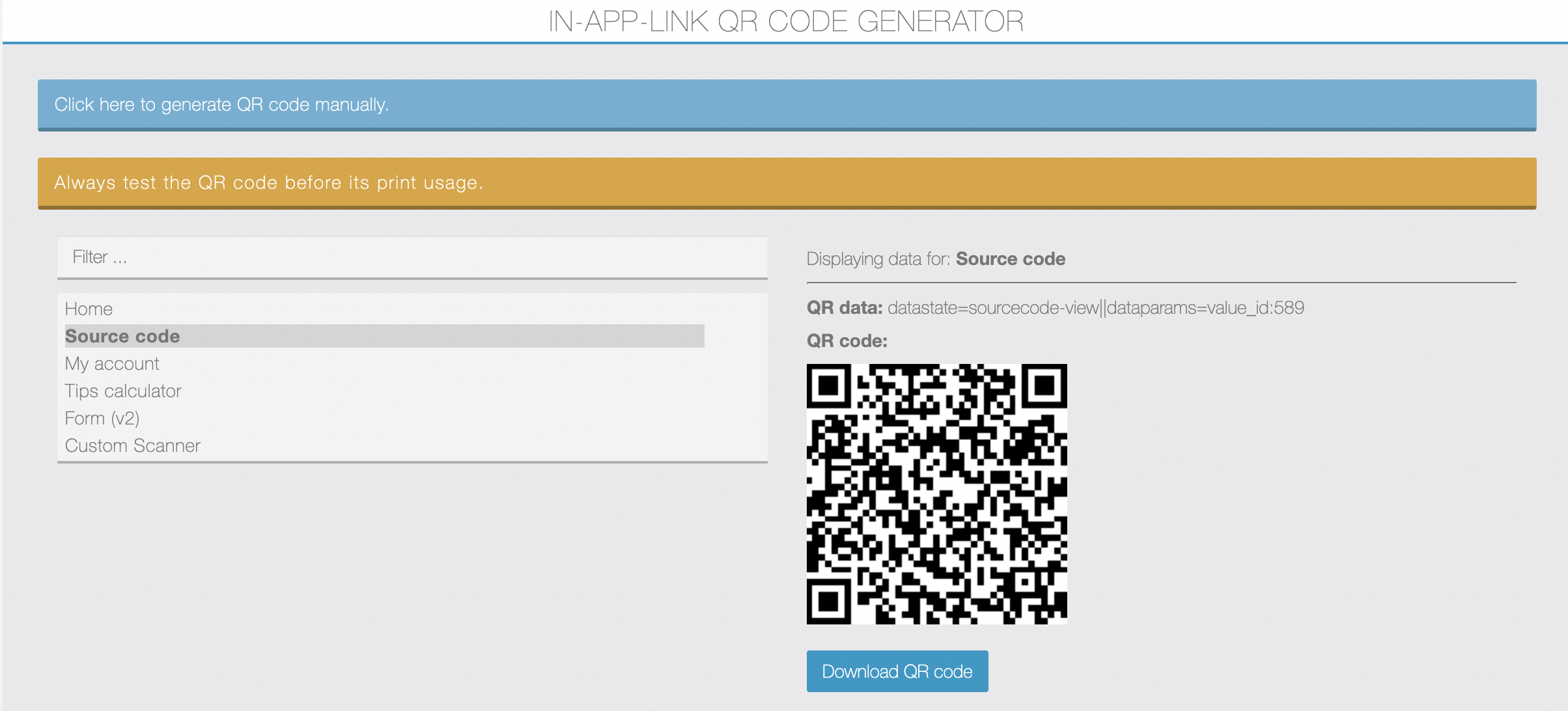Click the QR code's top-right finder square
The image size is (1568, 711).
coord(1044,386)
